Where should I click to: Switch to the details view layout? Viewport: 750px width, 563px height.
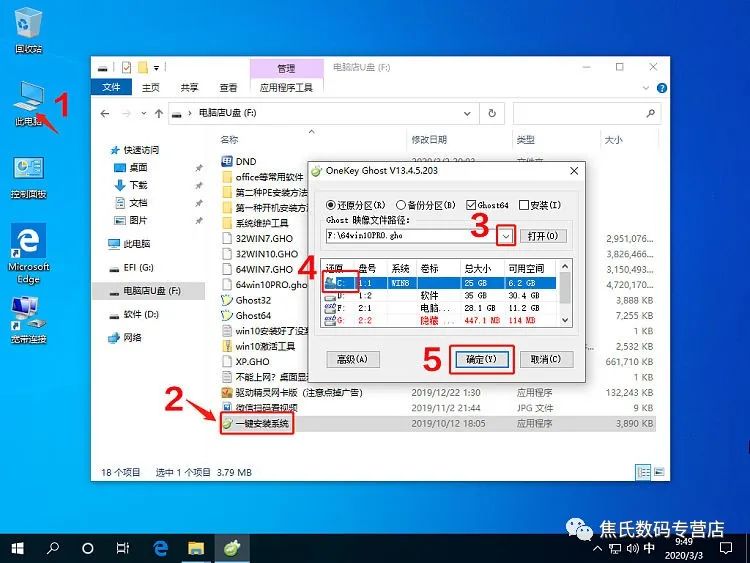coord(643,473)
